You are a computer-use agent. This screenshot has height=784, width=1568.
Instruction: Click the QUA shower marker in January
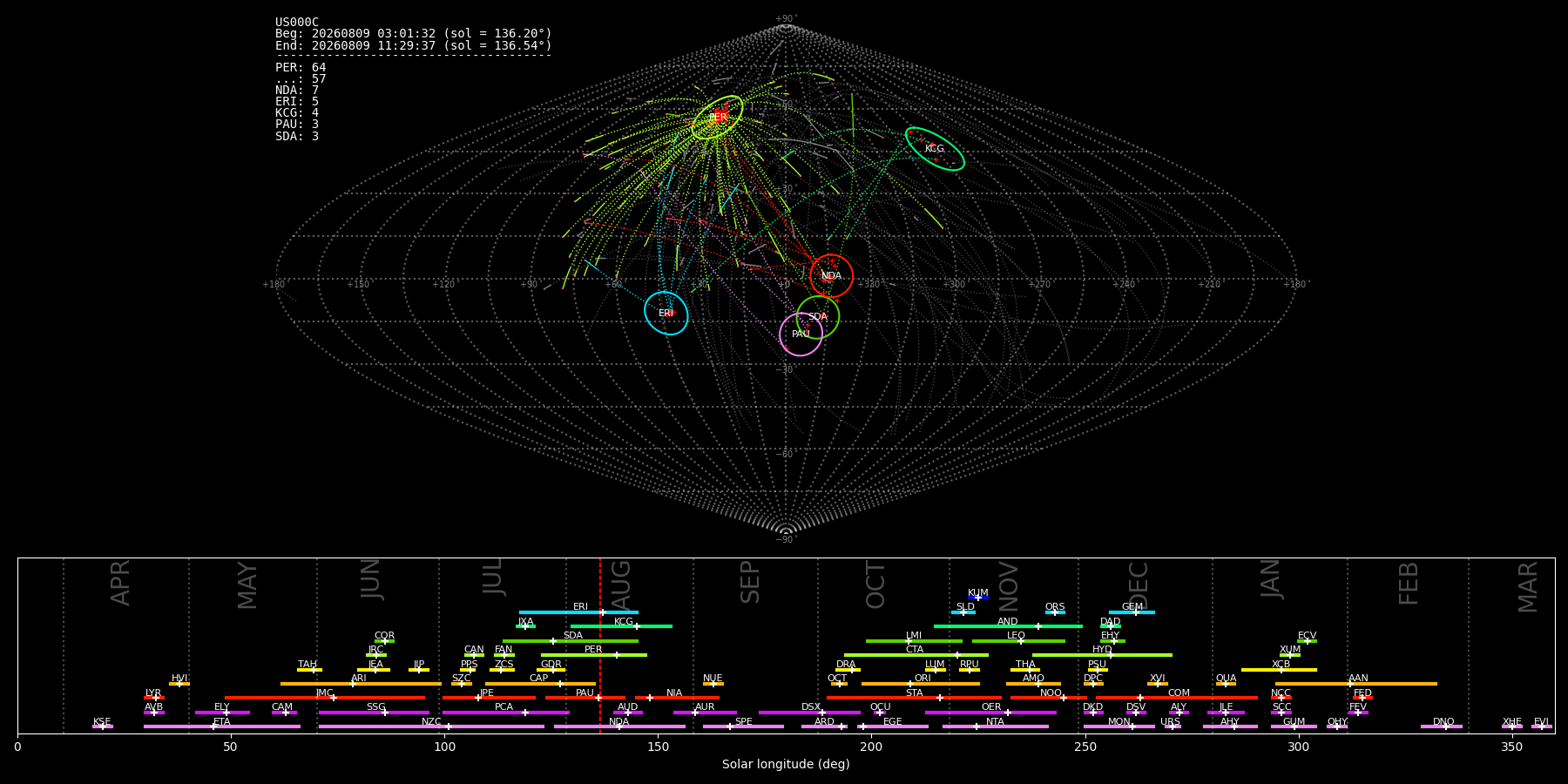1226,684
